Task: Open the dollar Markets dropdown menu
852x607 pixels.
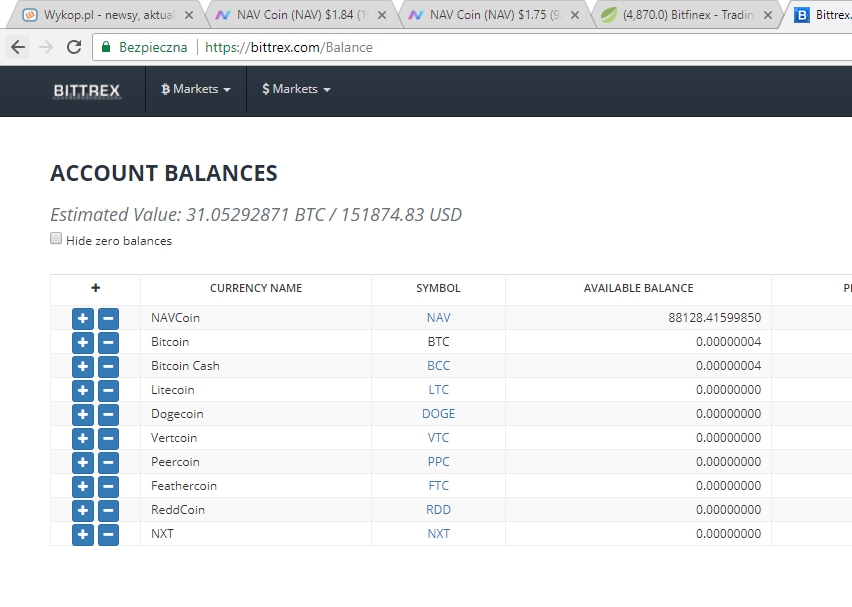Action: click(x=296, y=89)
